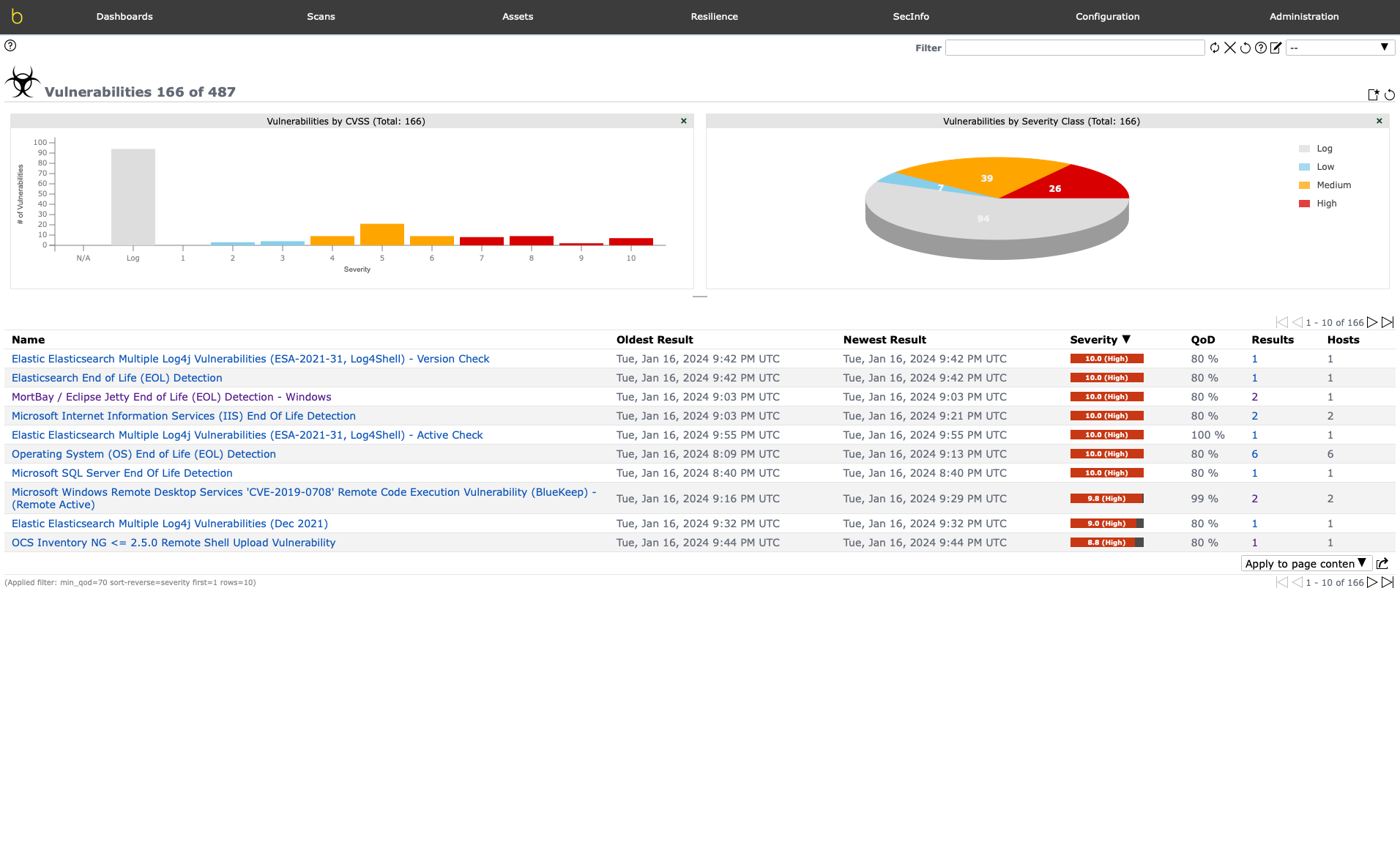Remove the filter with the X icon

(1230, 48)
